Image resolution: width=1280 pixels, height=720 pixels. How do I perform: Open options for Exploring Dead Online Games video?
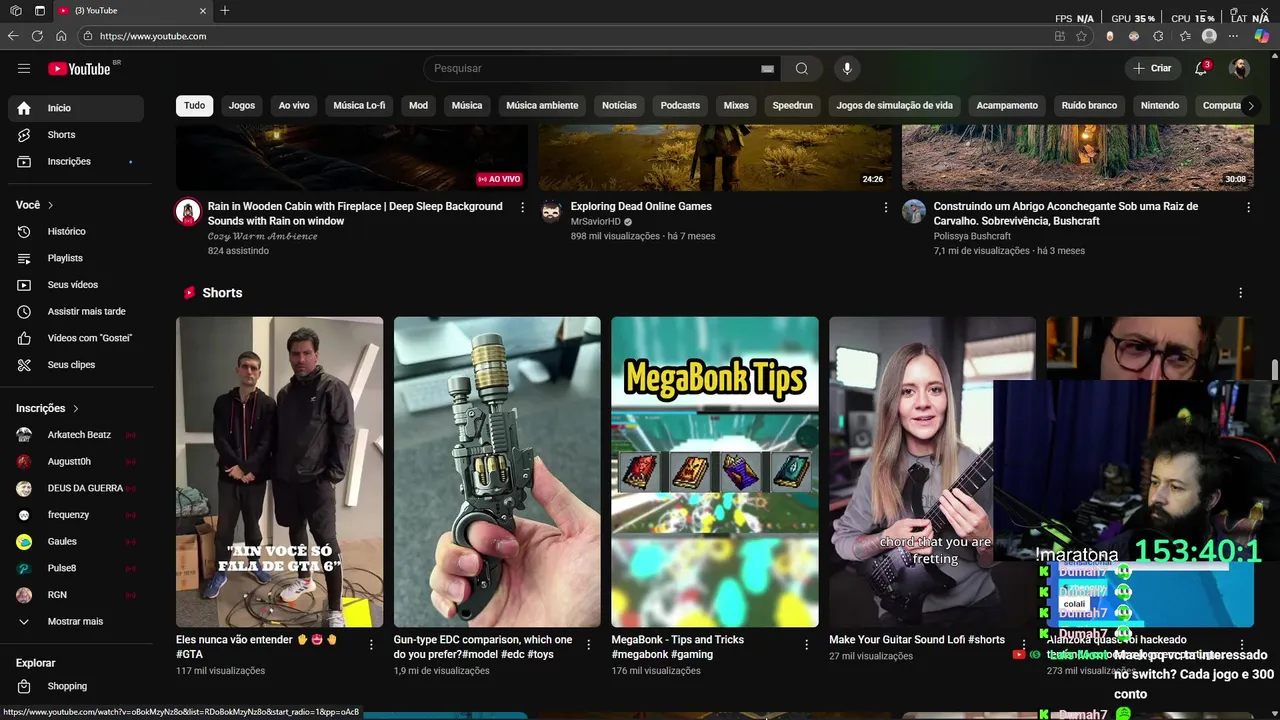(x=885, y=207)
